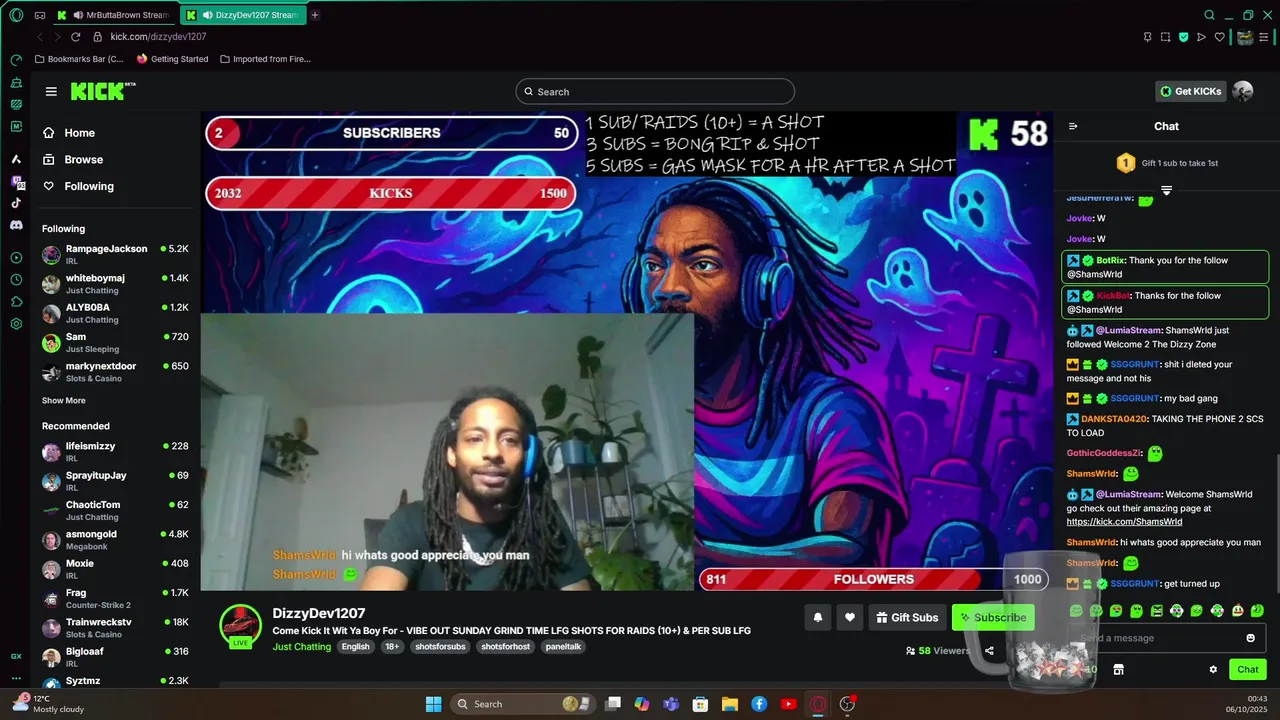The width and height of the screenshot is (1280, 720).
Task: Click the paneltalk tag
Action: (563, 647)
